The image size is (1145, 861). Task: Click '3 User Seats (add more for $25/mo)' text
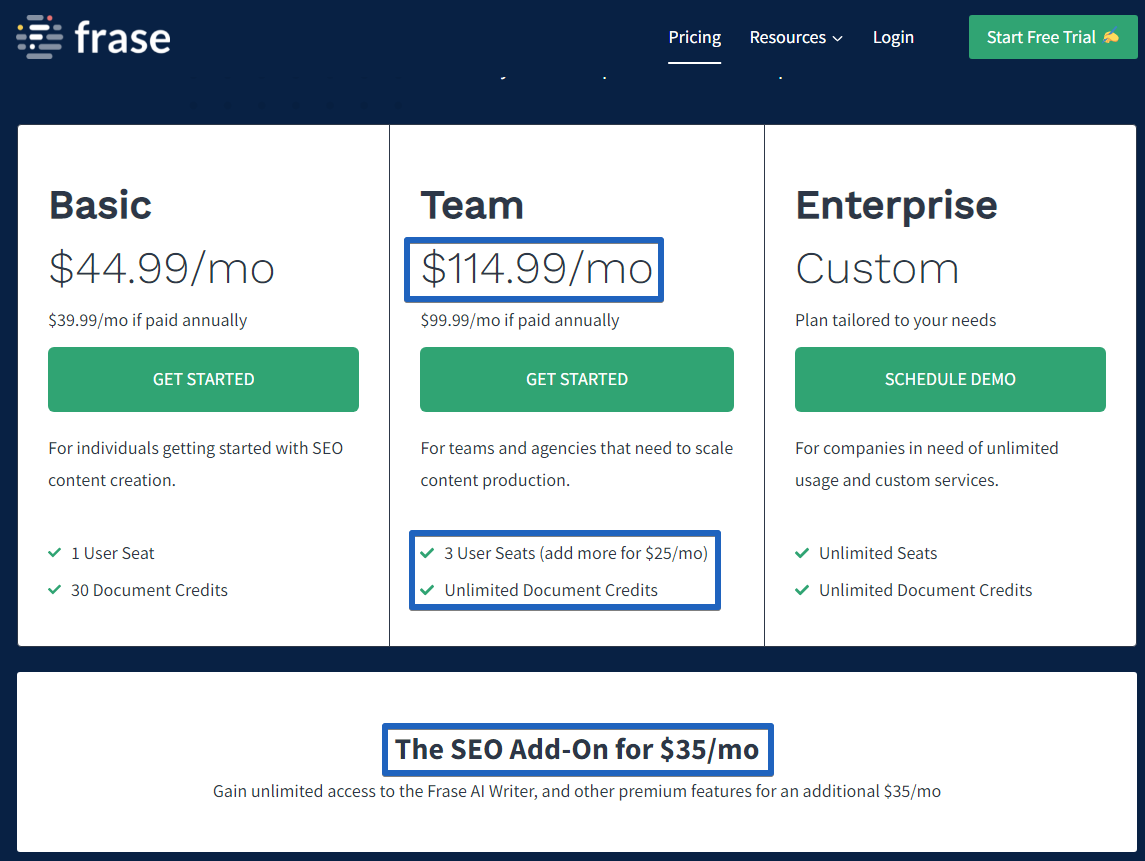[576, 553]
